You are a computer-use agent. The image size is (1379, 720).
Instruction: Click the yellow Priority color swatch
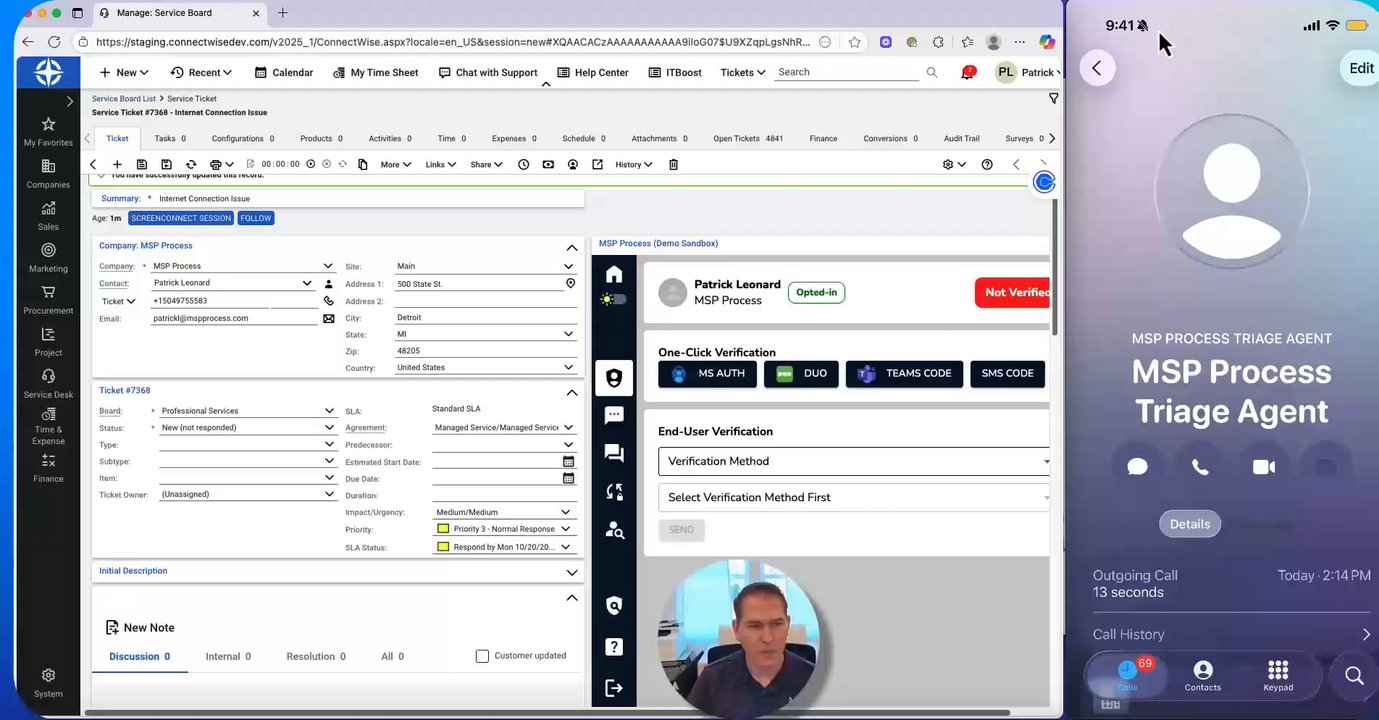(x=443, y=529)
